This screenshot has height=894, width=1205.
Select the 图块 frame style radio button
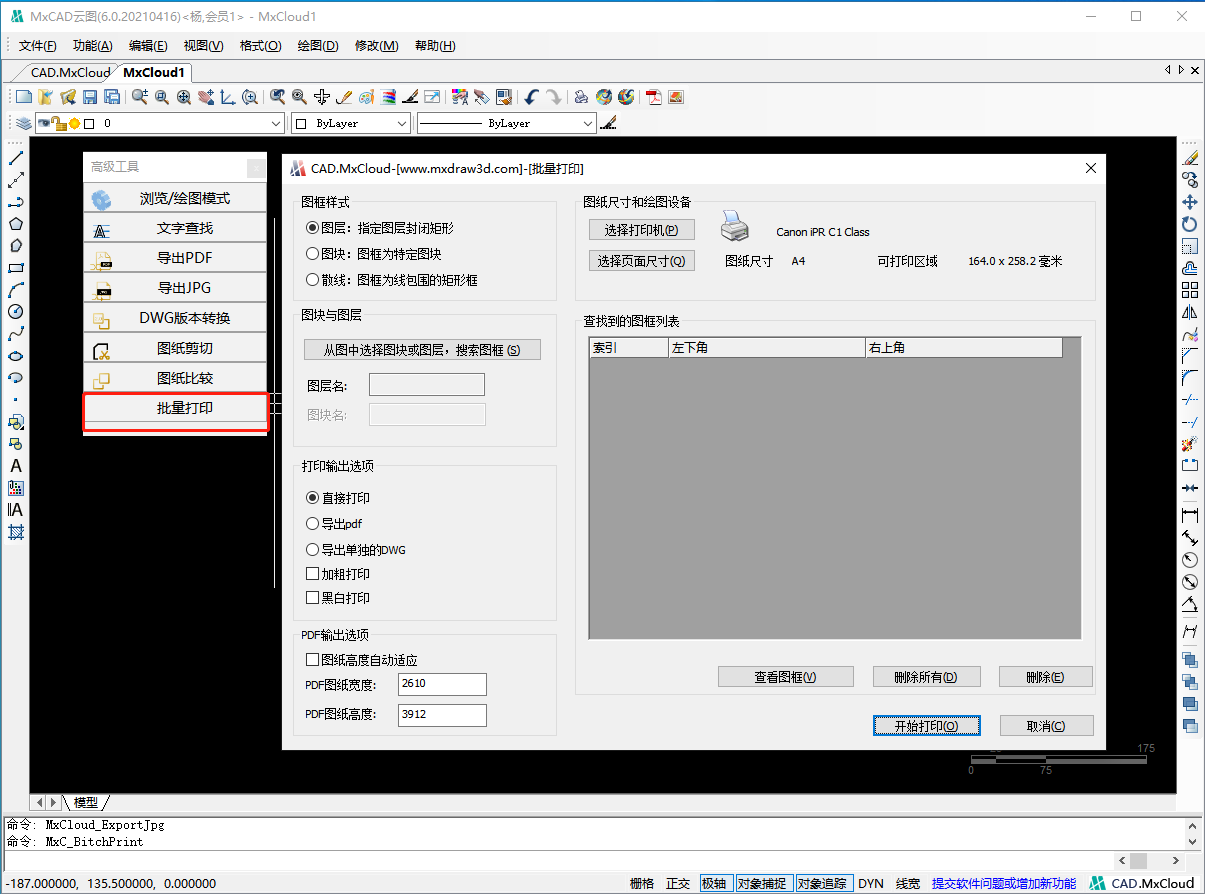pos(312,254)
